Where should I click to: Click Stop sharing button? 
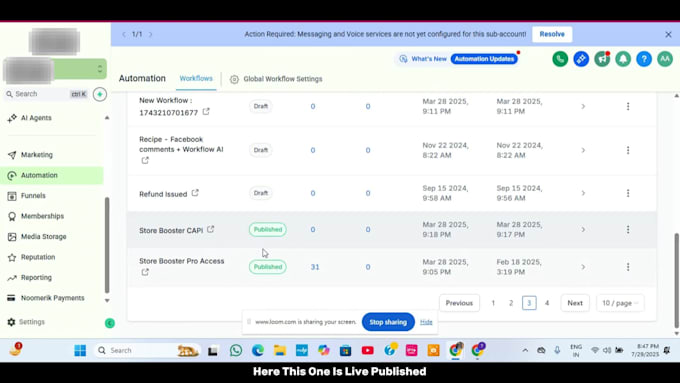tap(388, 322)
